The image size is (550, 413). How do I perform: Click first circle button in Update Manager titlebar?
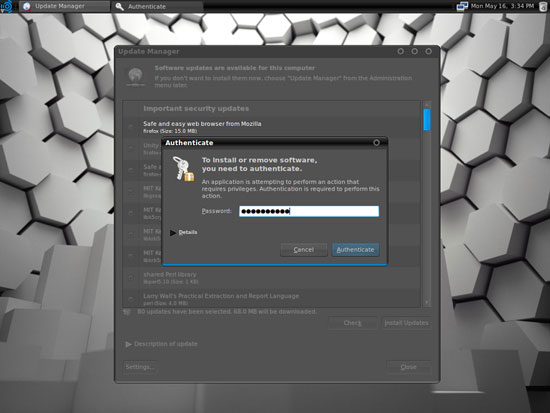click(x=401, y=51)
